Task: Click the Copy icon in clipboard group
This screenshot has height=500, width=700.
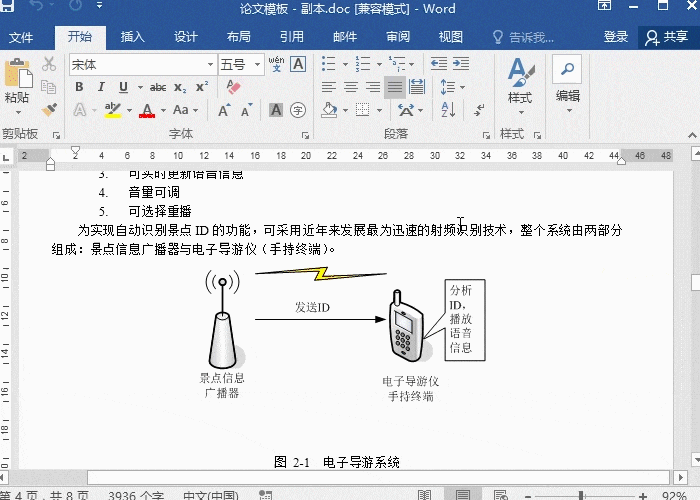Action: coord(48,87)
